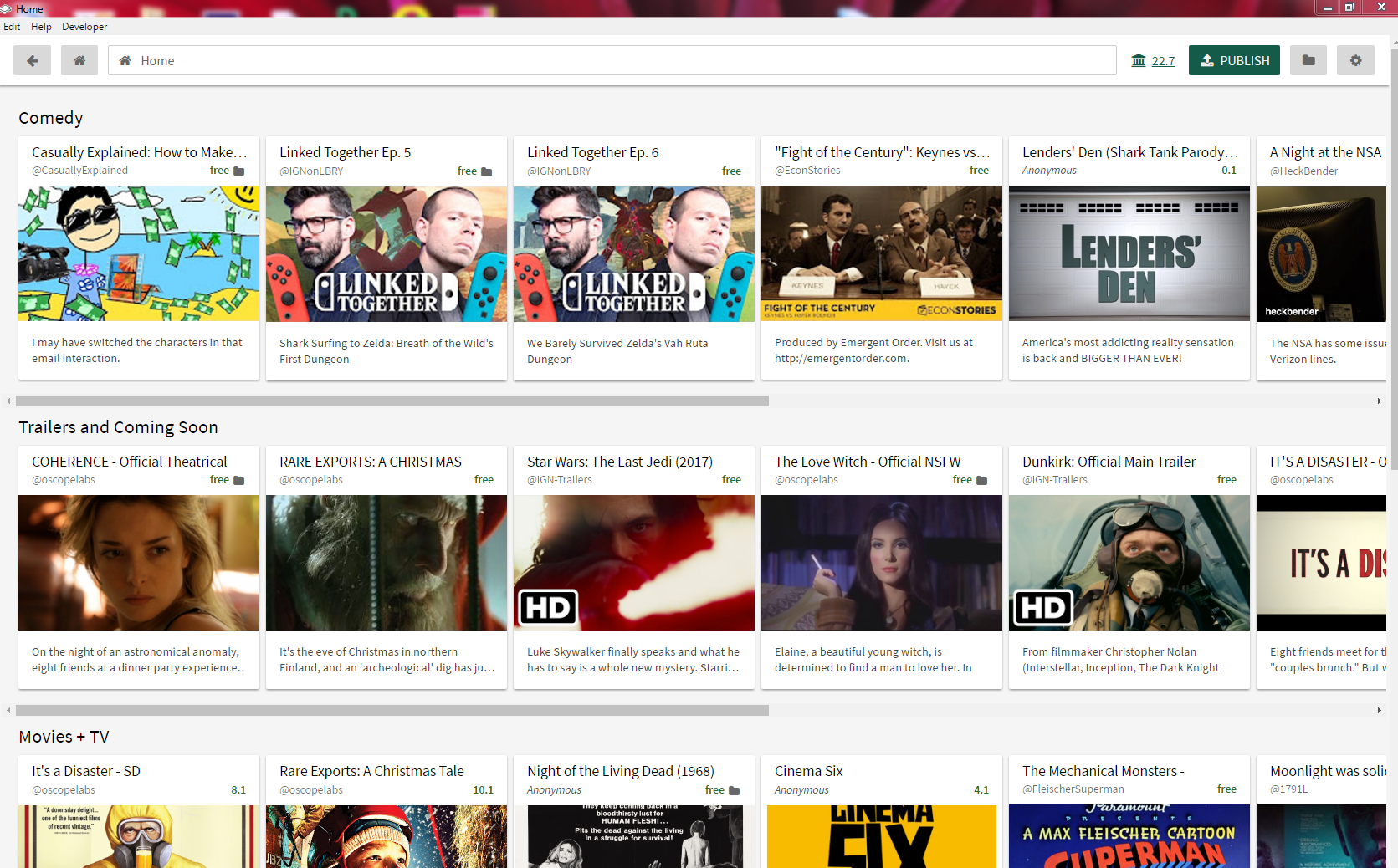The width and height of the screenshot is (1398, 868).
Task: Click the @CasuallyExplained channel link
Action: (x=80, y=170)
